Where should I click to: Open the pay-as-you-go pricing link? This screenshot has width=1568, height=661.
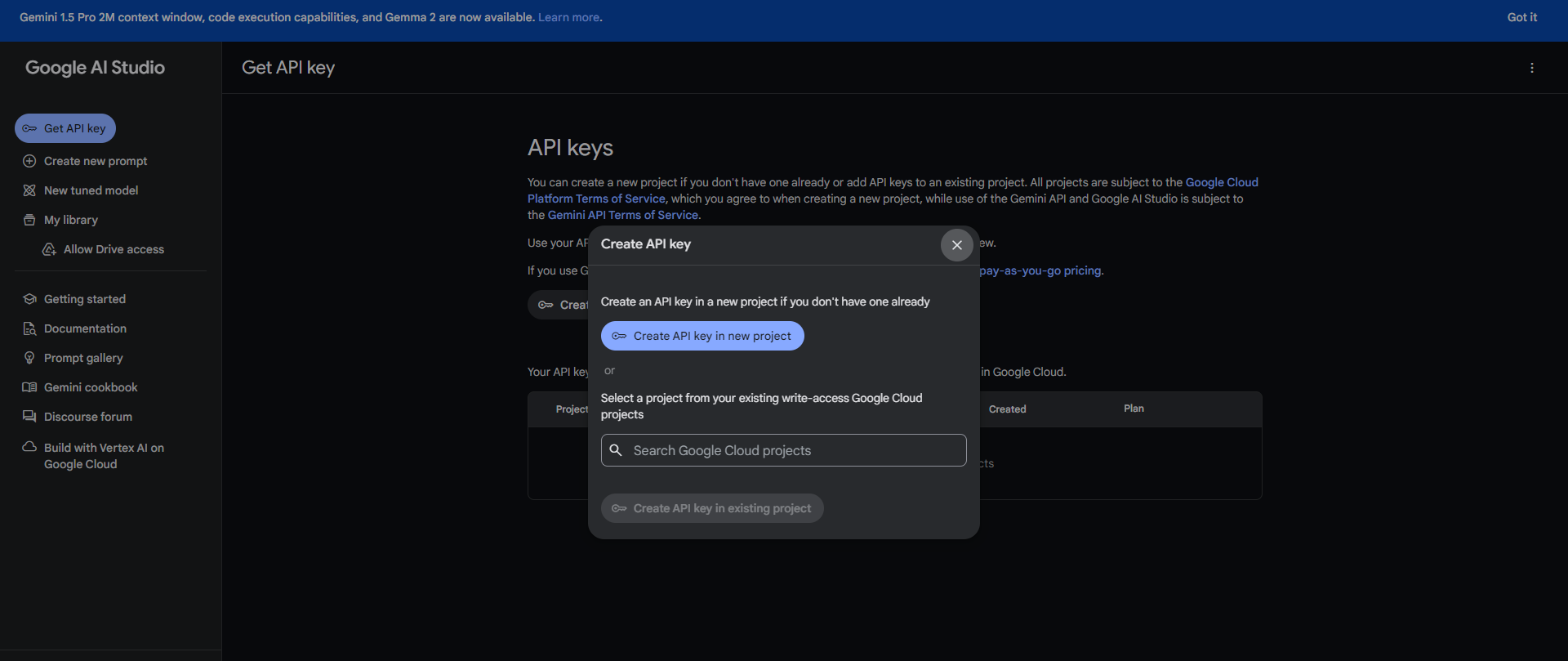[1040, 270]
